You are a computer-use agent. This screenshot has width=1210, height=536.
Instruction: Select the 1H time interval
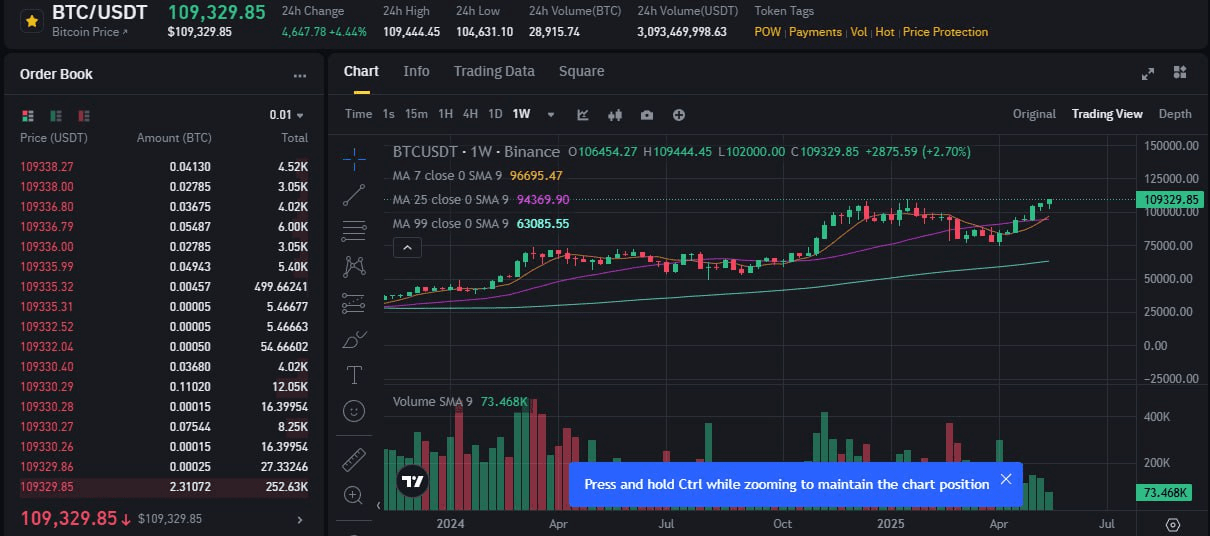click(446, 114)
